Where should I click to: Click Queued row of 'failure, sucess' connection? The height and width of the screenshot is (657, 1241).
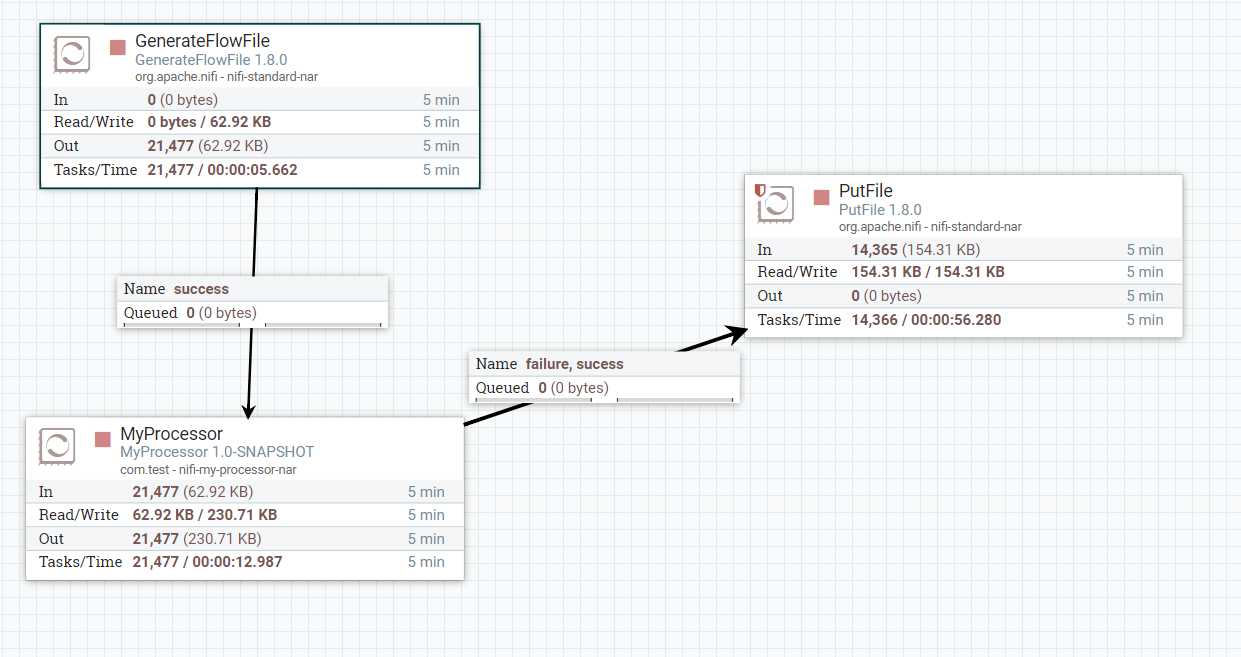(604, 388)
